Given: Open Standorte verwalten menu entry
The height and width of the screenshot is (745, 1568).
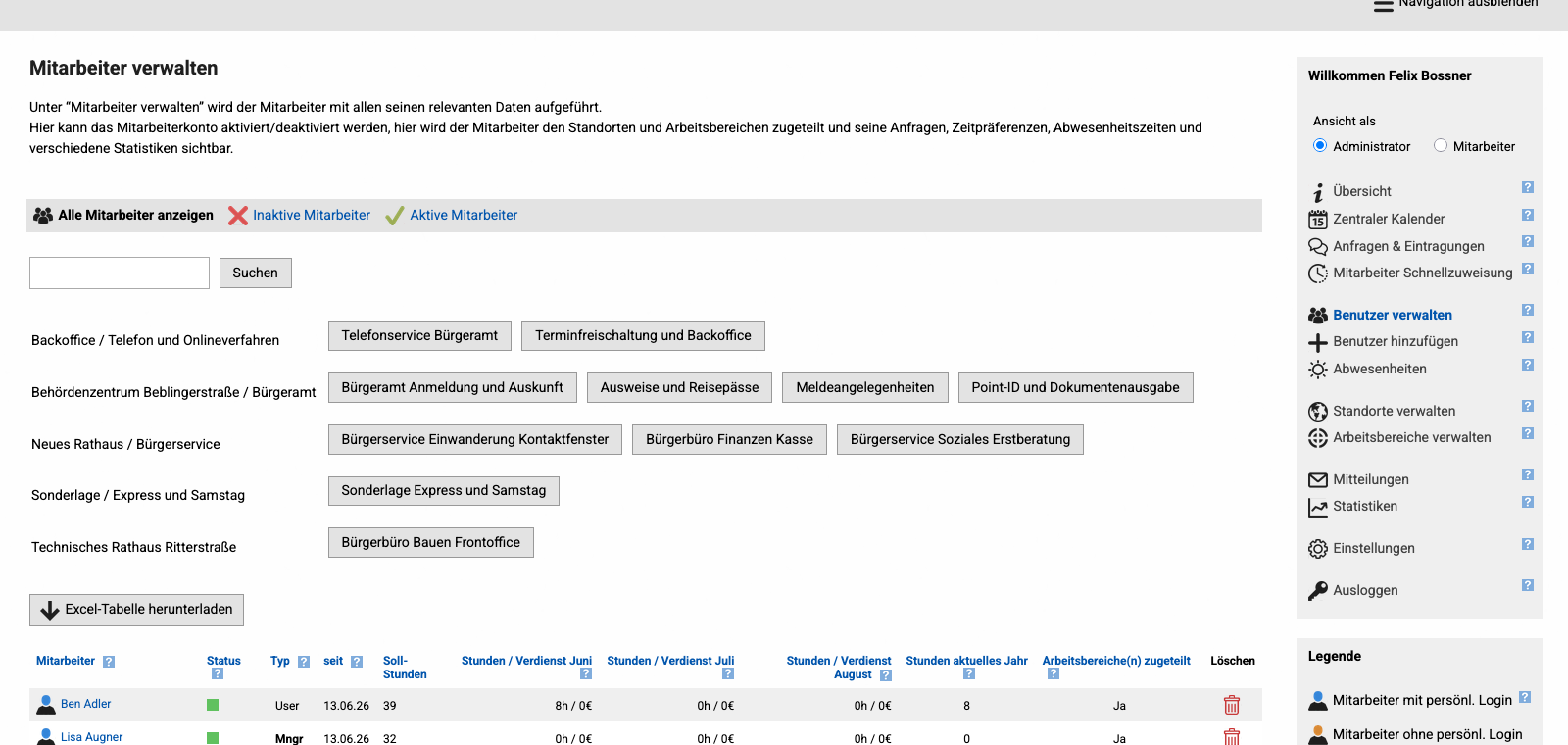Looking at the screenshot, I should click(1394, 412).
